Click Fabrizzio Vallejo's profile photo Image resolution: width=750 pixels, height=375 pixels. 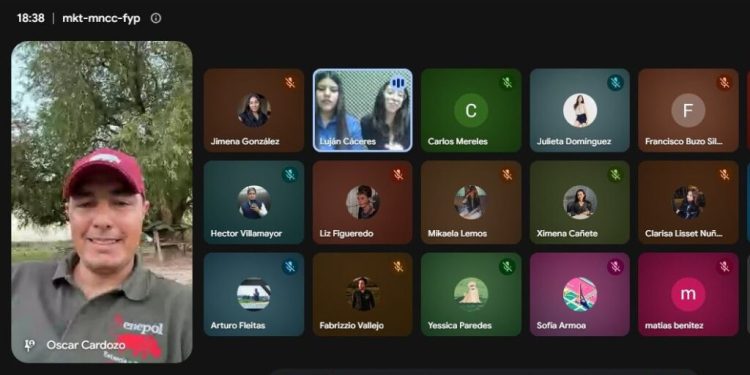pos(363,294)
